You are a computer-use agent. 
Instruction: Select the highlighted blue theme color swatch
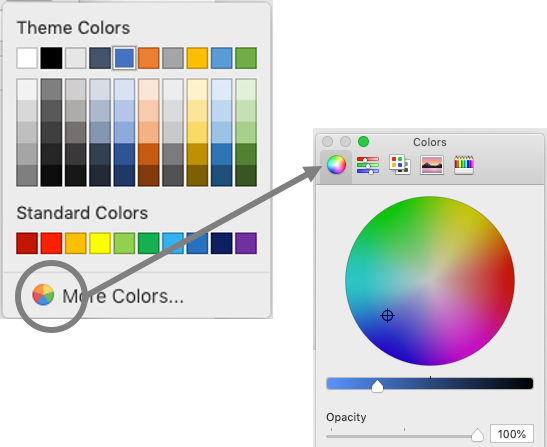[124, 58]
